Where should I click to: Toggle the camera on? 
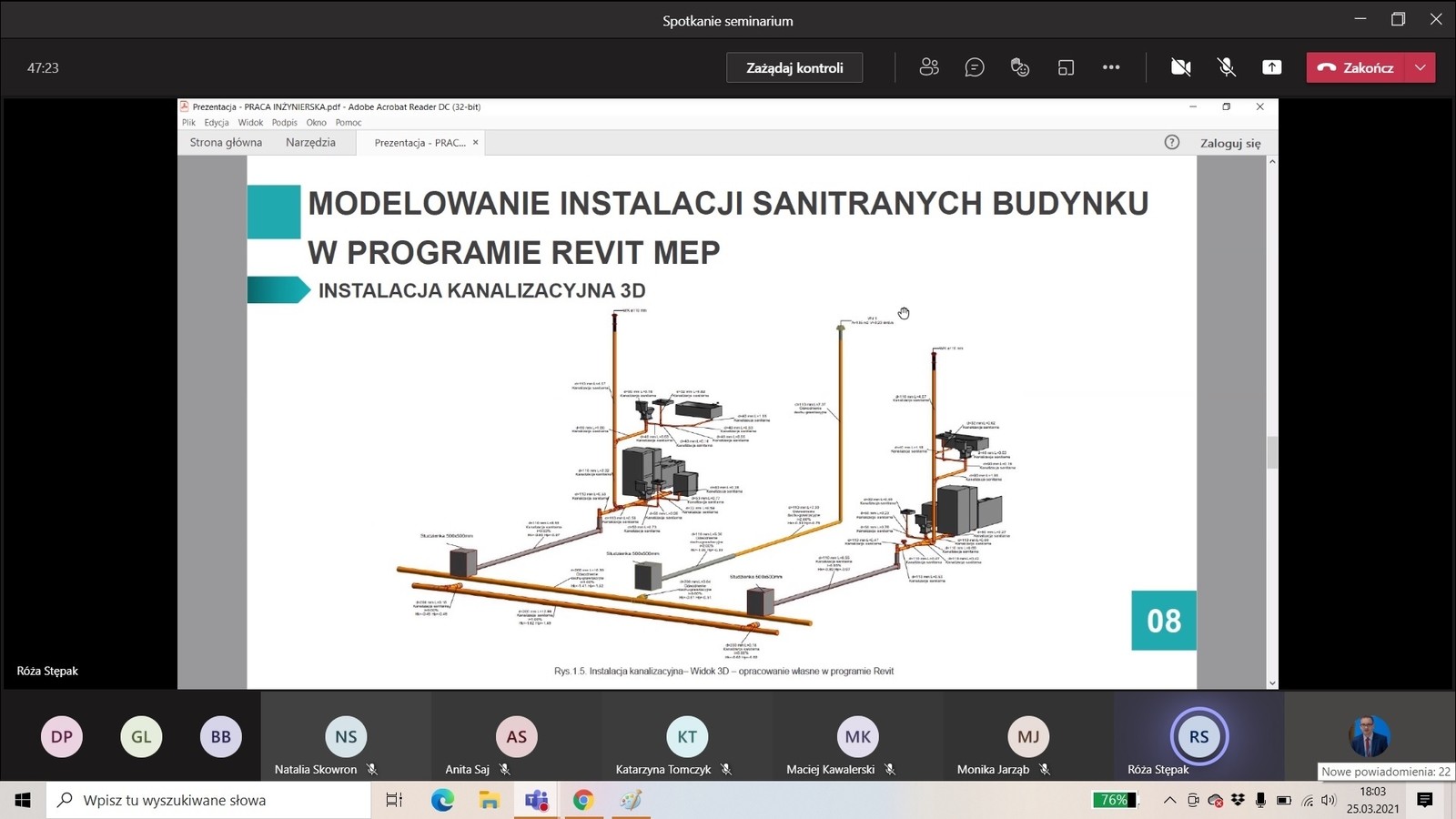(1180, 67)
